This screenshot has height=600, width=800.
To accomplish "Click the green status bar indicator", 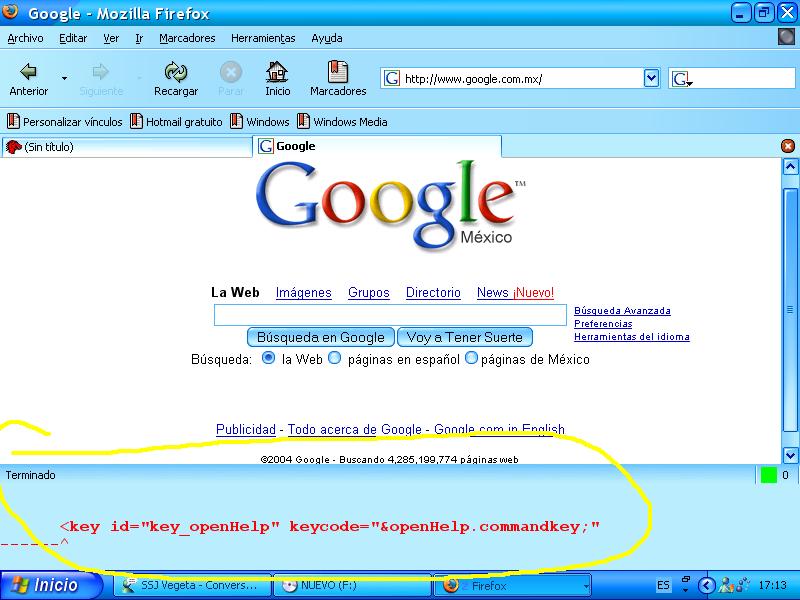I will click(768, 475).
